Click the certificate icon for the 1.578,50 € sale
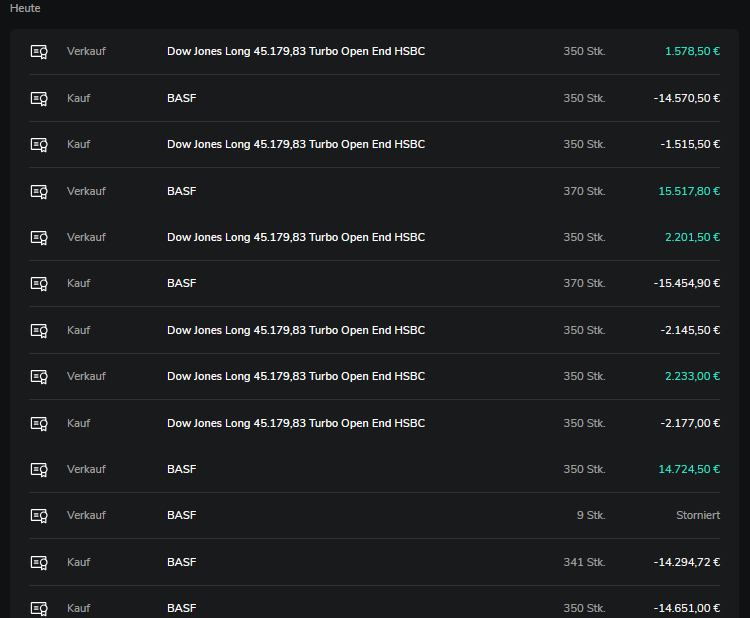750x618 pixels. click(x=39, y=52)
